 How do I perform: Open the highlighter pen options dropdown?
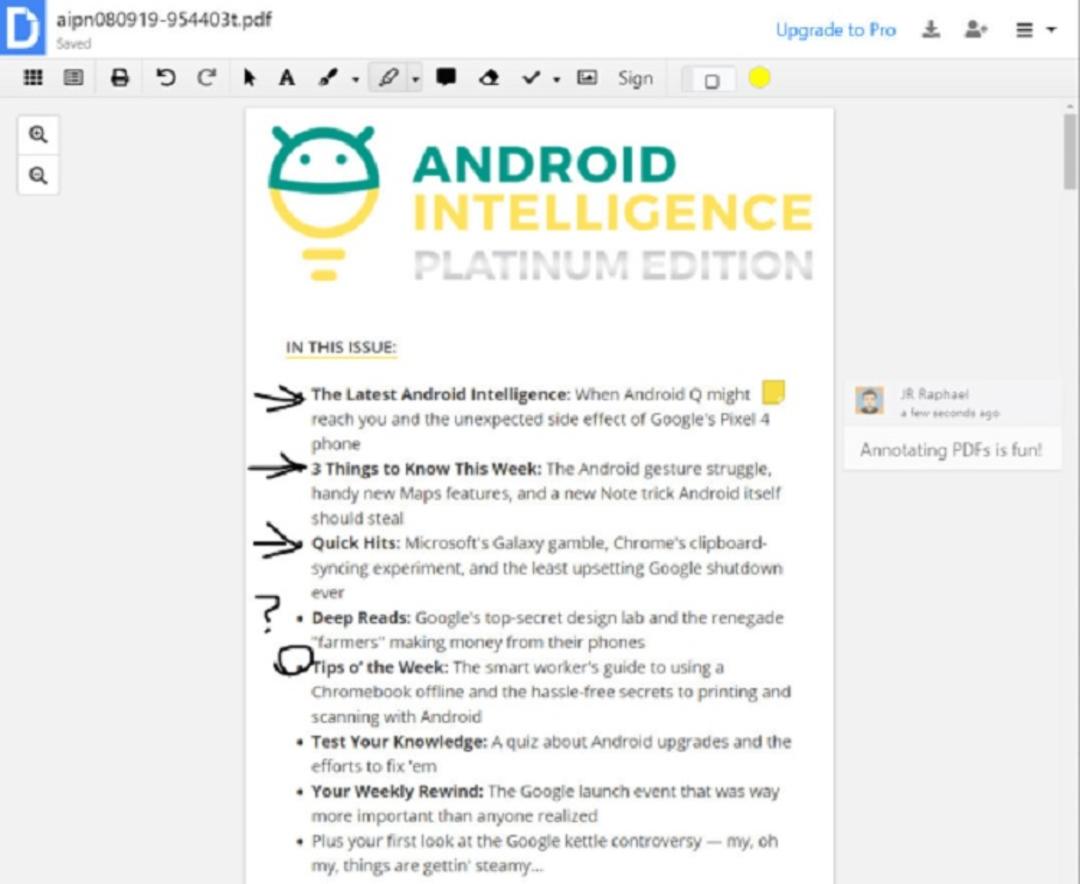(415, 79)
